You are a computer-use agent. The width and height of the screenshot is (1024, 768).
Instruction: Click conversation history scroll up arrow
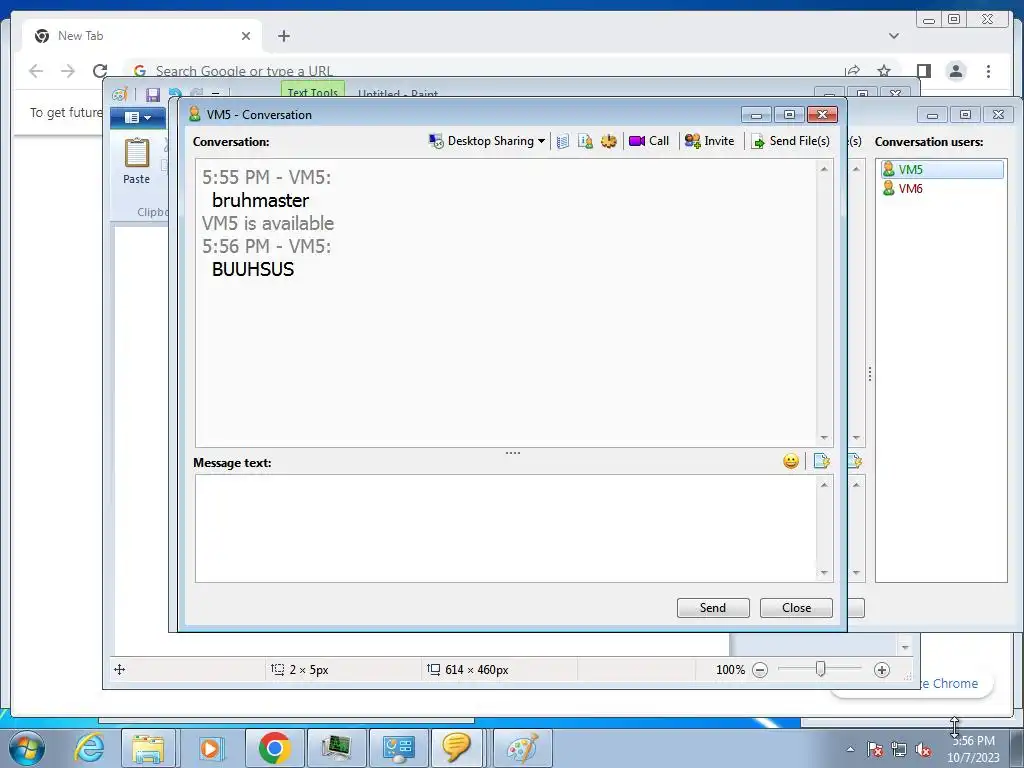click(x=824, y=169)
